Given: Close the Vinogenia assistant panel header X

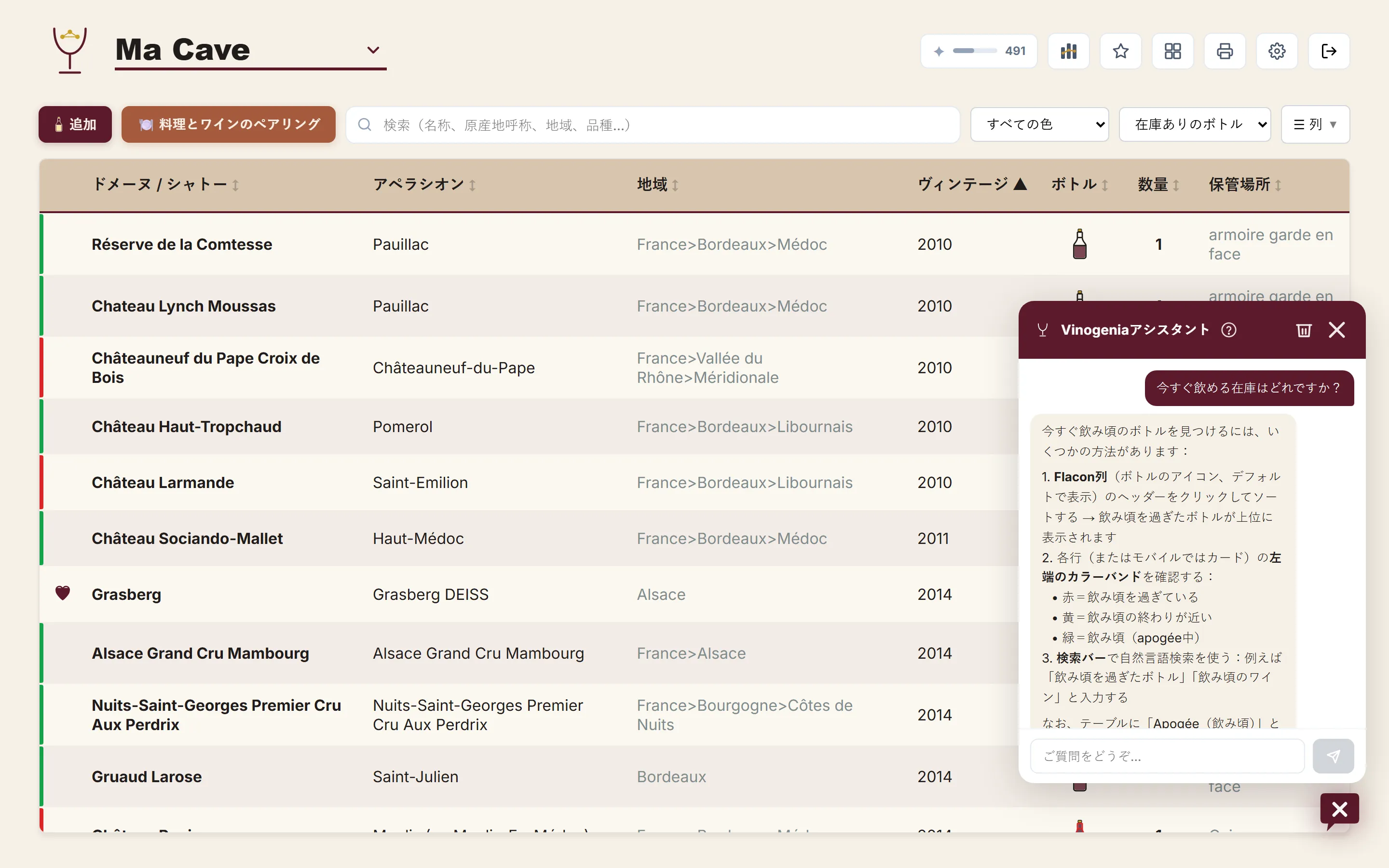Looking at the screenshot, I should click(1337, 330).
